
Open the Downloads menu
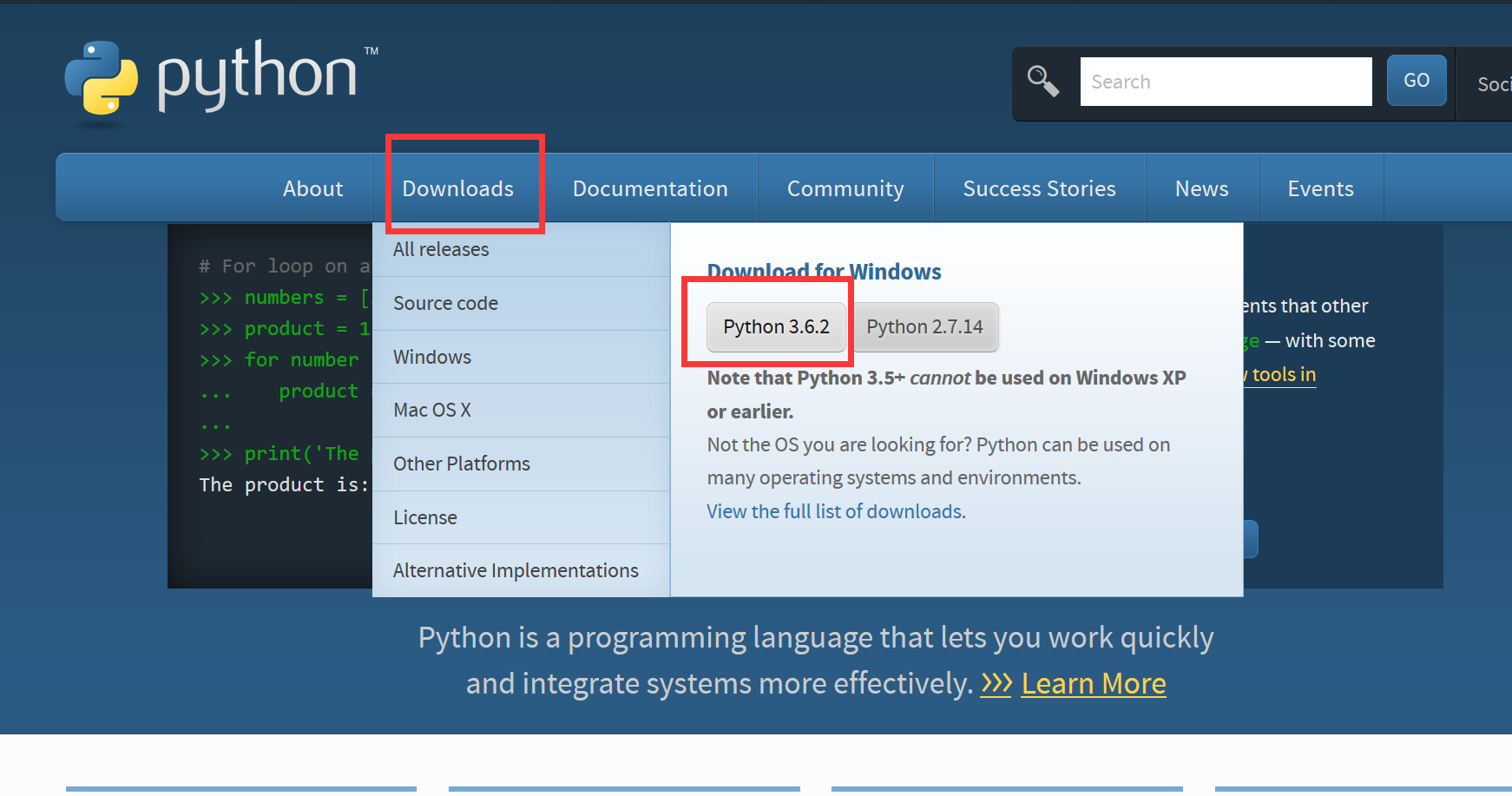[457, 188]
